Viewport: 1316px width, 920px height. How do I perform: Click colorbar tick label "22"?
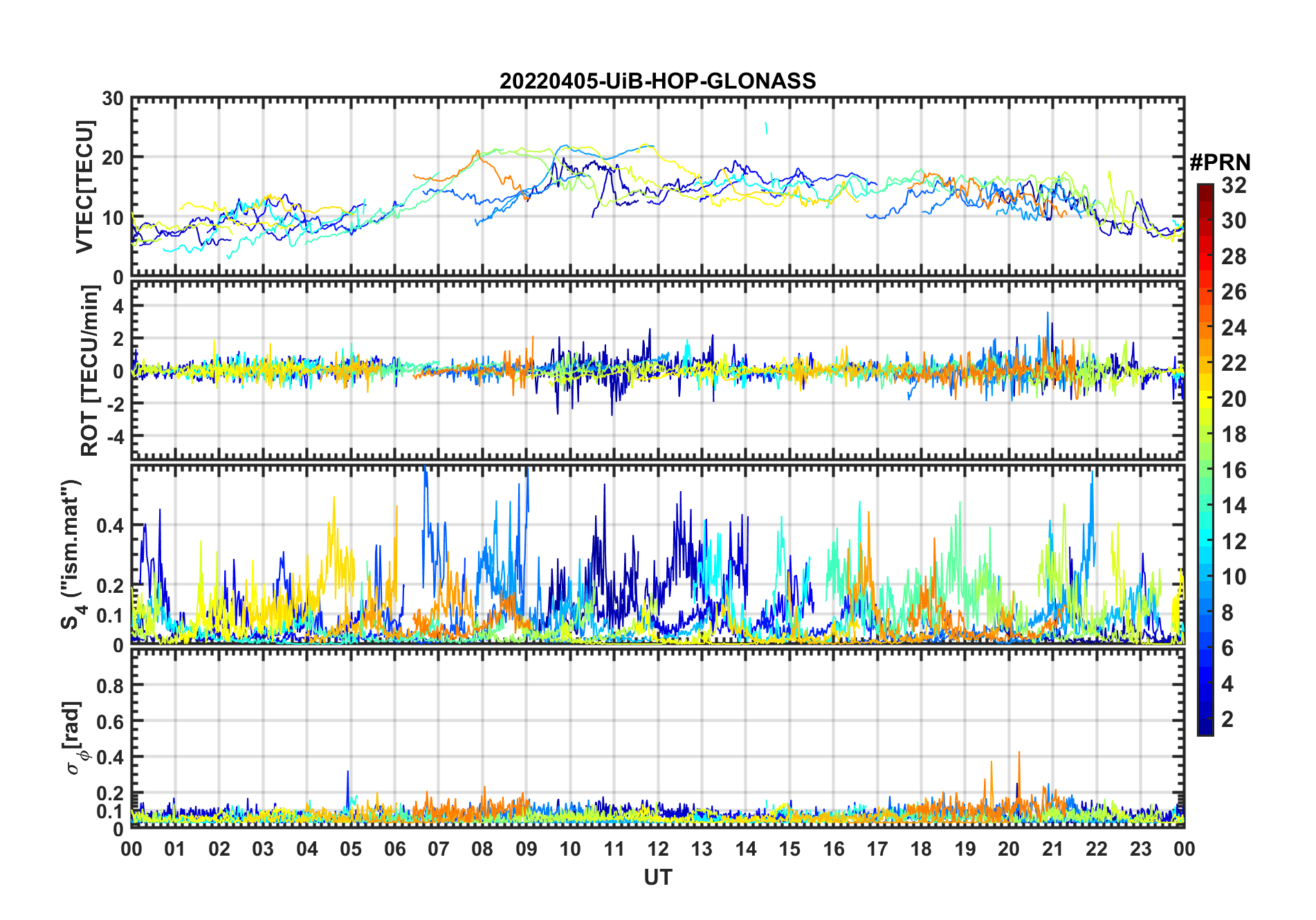(1234, 363)
